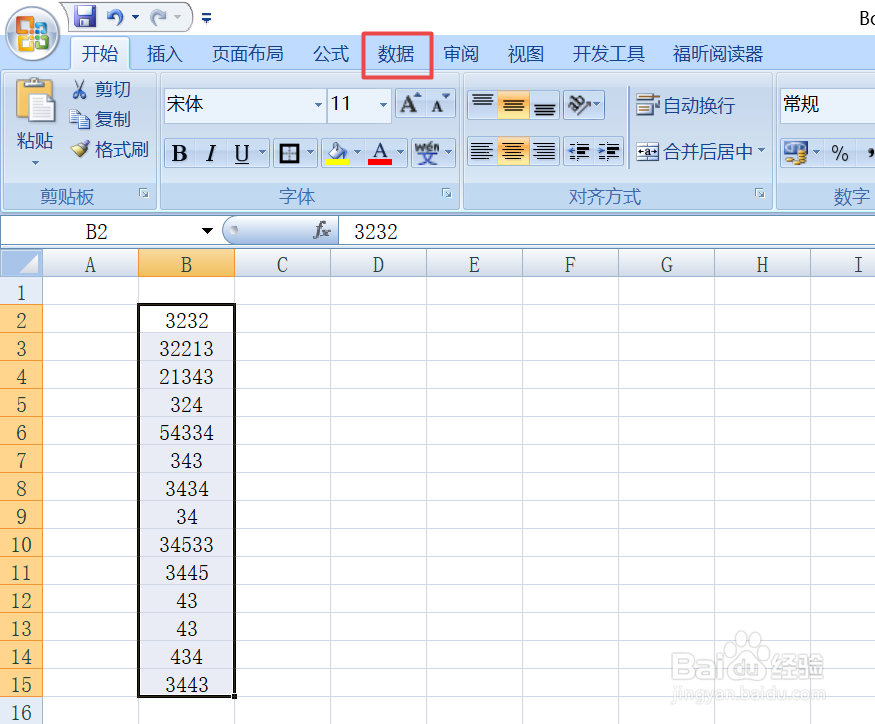The height and width of the screenshot is (724, 875).
Task: Undo the last action
Action: (114, 17)
